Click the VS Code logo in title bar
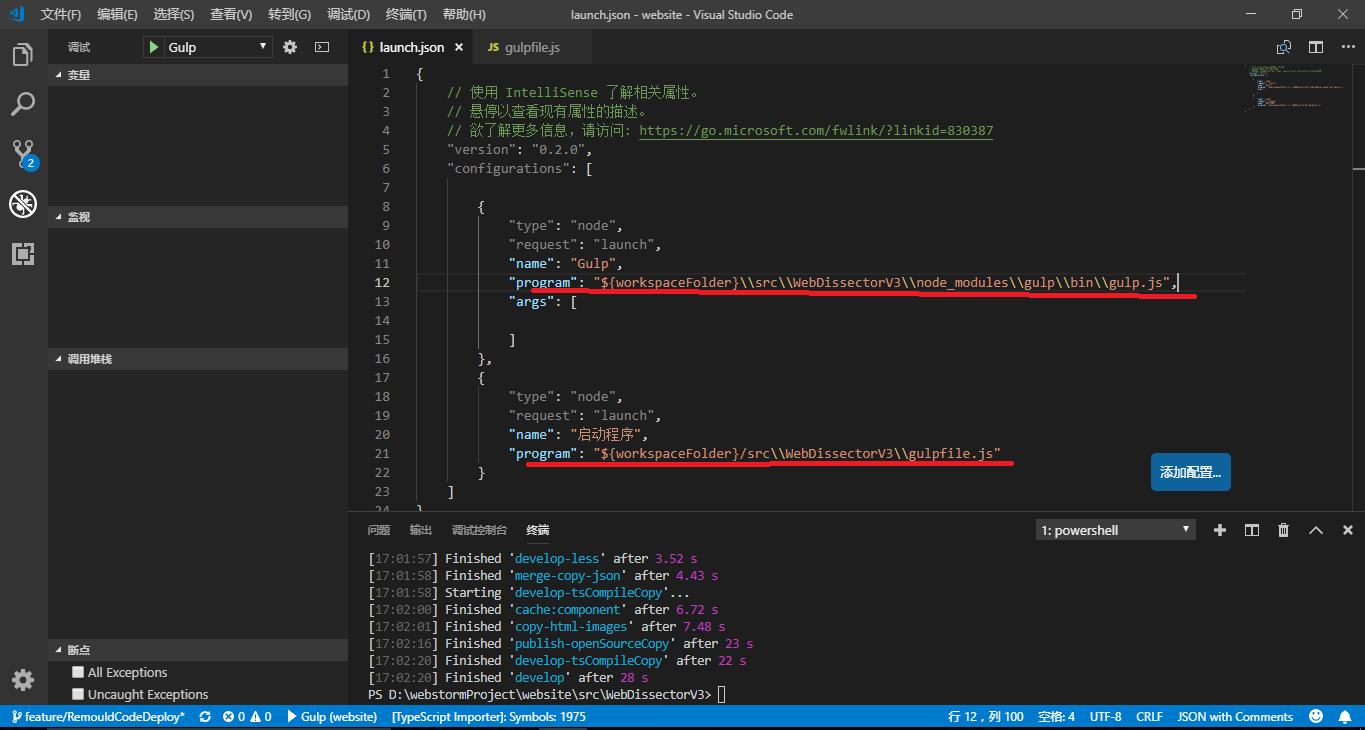The width and height of the screenshot is (1365, 730). (x=15, y=14)
